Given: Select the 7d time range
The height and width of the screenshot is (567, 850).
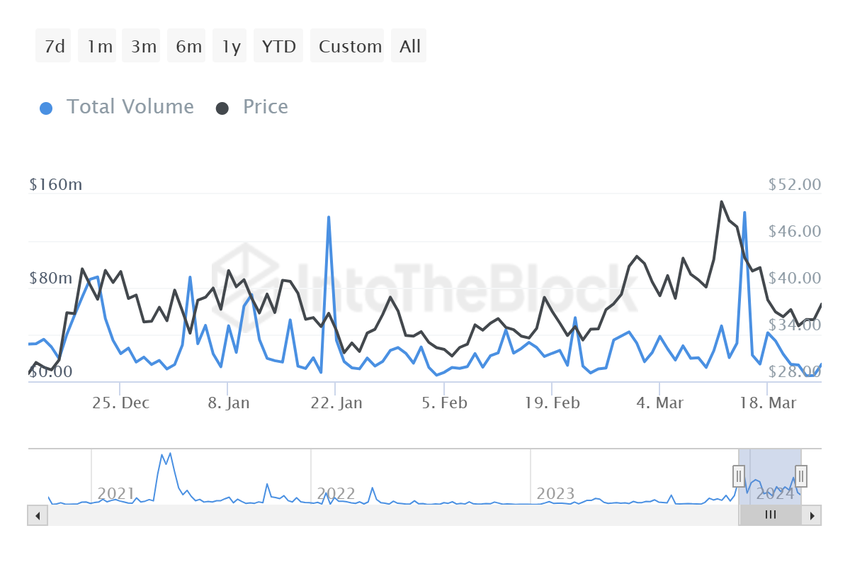Looking at the screenshot, I should pos(53,46).
